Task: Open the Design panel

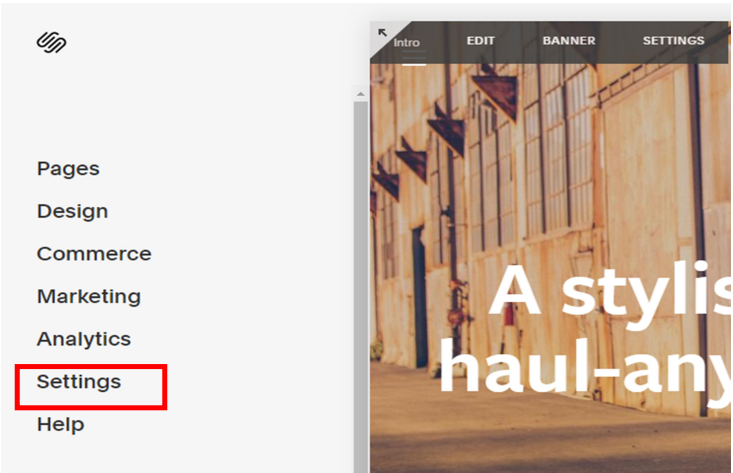Action: 72,211
